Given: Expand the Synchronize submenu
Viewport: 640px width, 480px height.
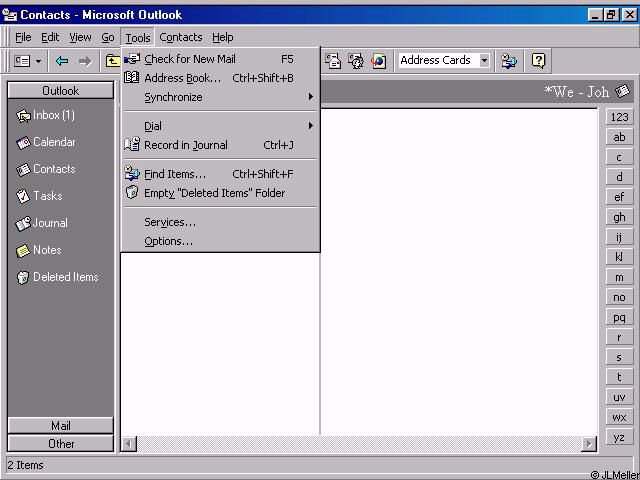Looking at the screenshot, I should (220, 97).
